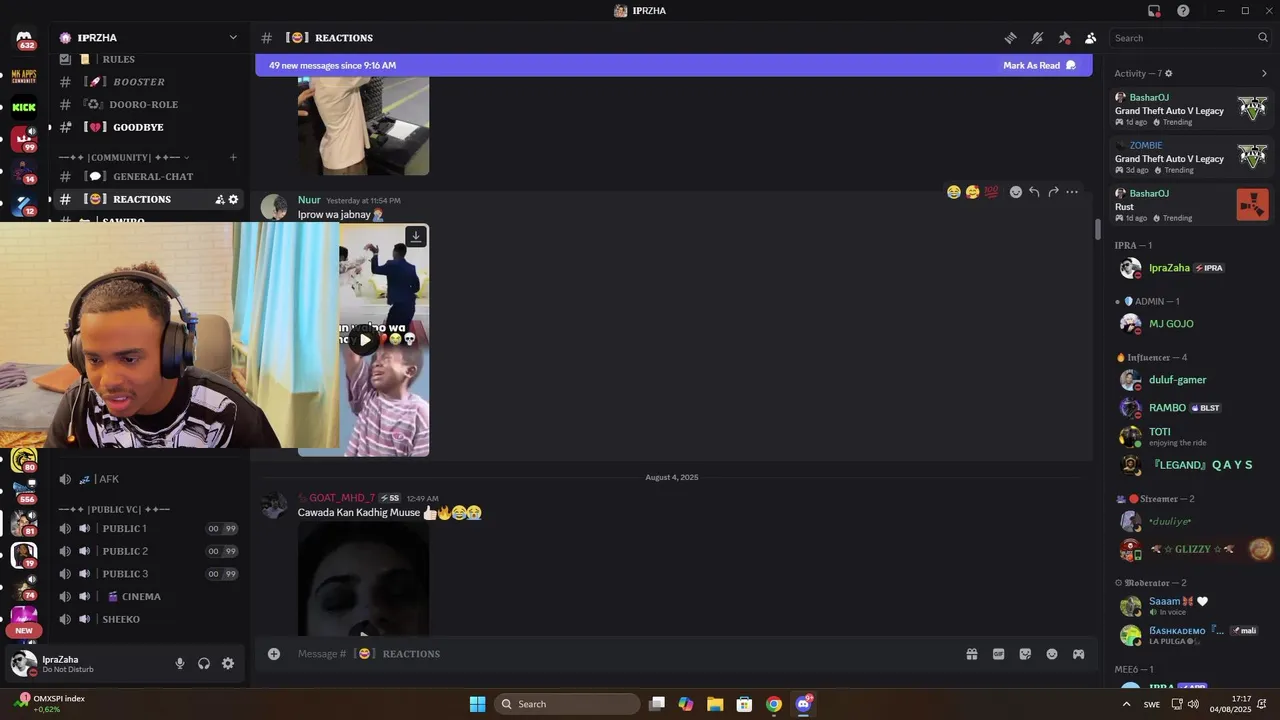1280x720 pixels.
Task: Open BasharOJ Grand Theft Auto V activity card
Action: coord(1191,109)
